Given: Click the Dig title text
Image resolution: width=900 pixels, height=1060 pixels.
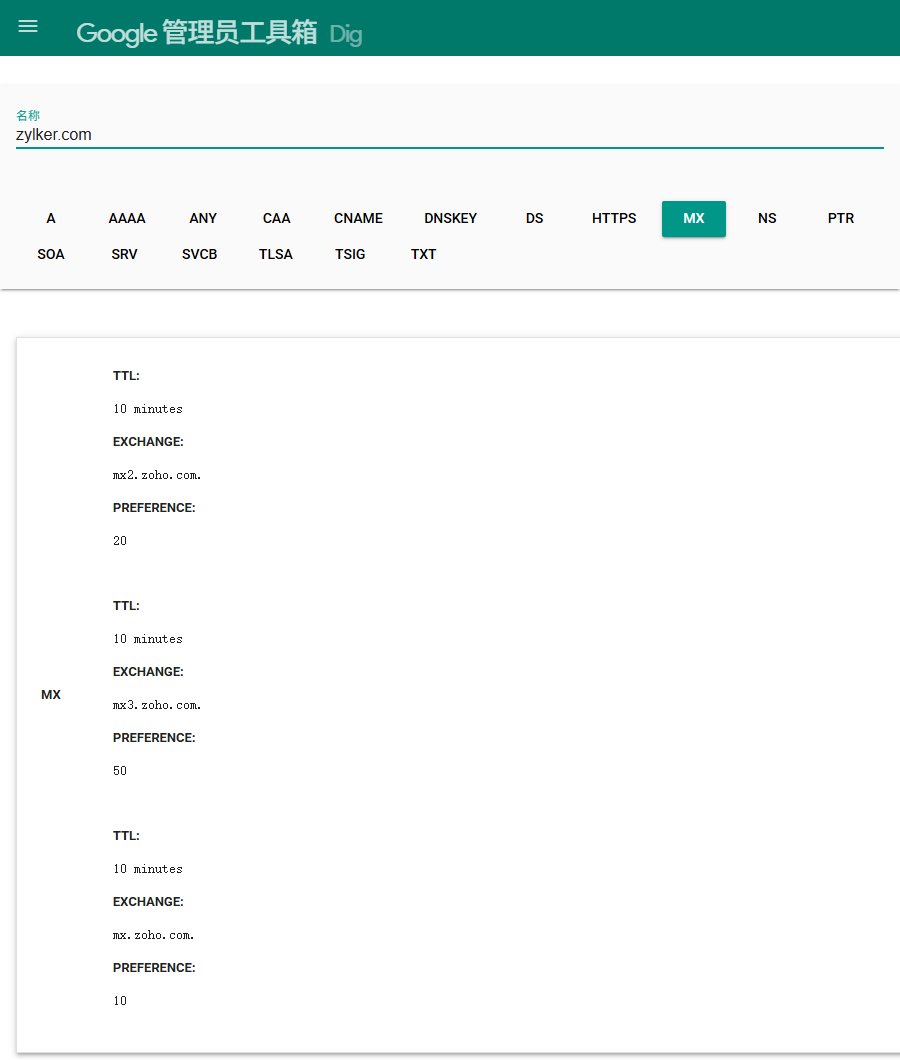Looking at the screenshot, I should [x=346, y=34].
